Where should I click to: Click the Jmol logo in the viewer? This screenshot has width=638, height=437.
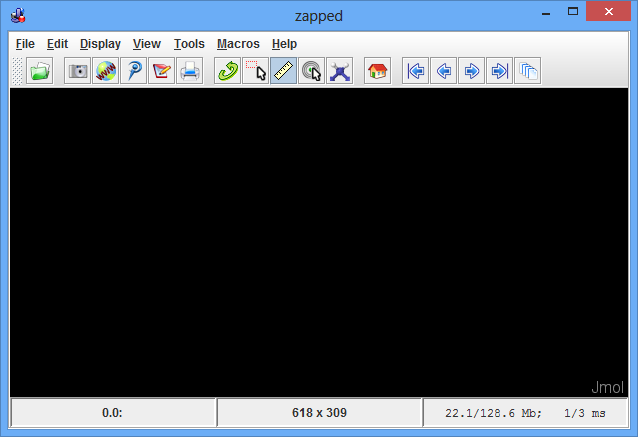607,387
